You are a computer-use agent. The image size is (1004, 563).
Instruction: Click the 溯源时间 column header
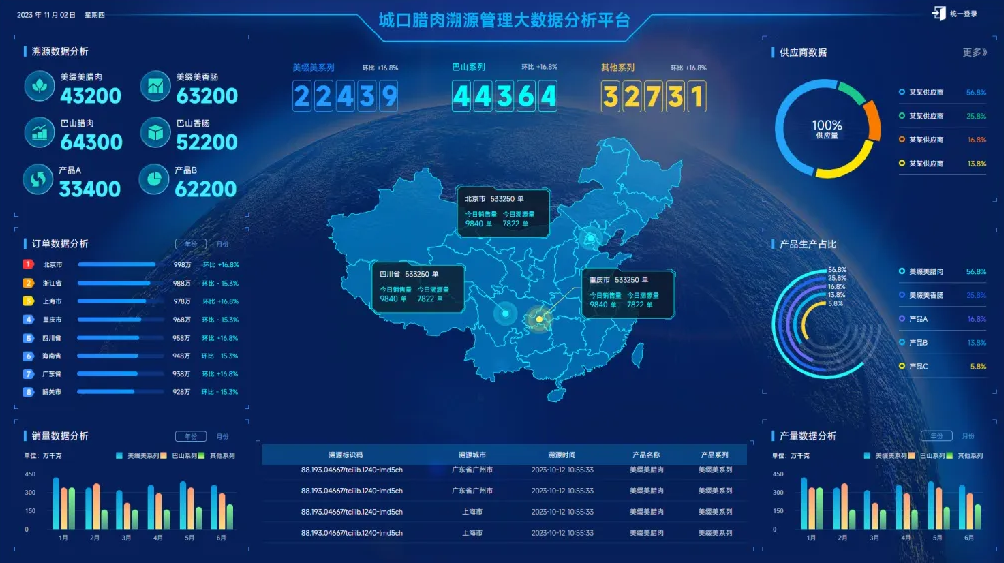(562, 455)
